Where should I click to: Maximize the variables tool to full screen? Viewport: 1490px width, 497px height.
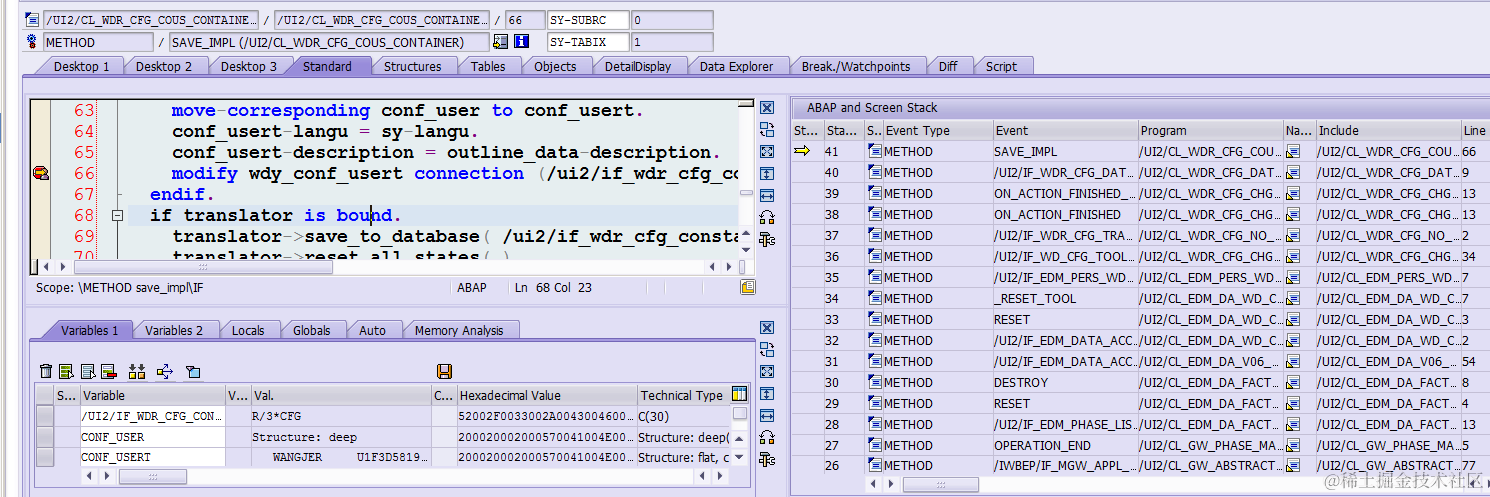[x=767, y=371]
